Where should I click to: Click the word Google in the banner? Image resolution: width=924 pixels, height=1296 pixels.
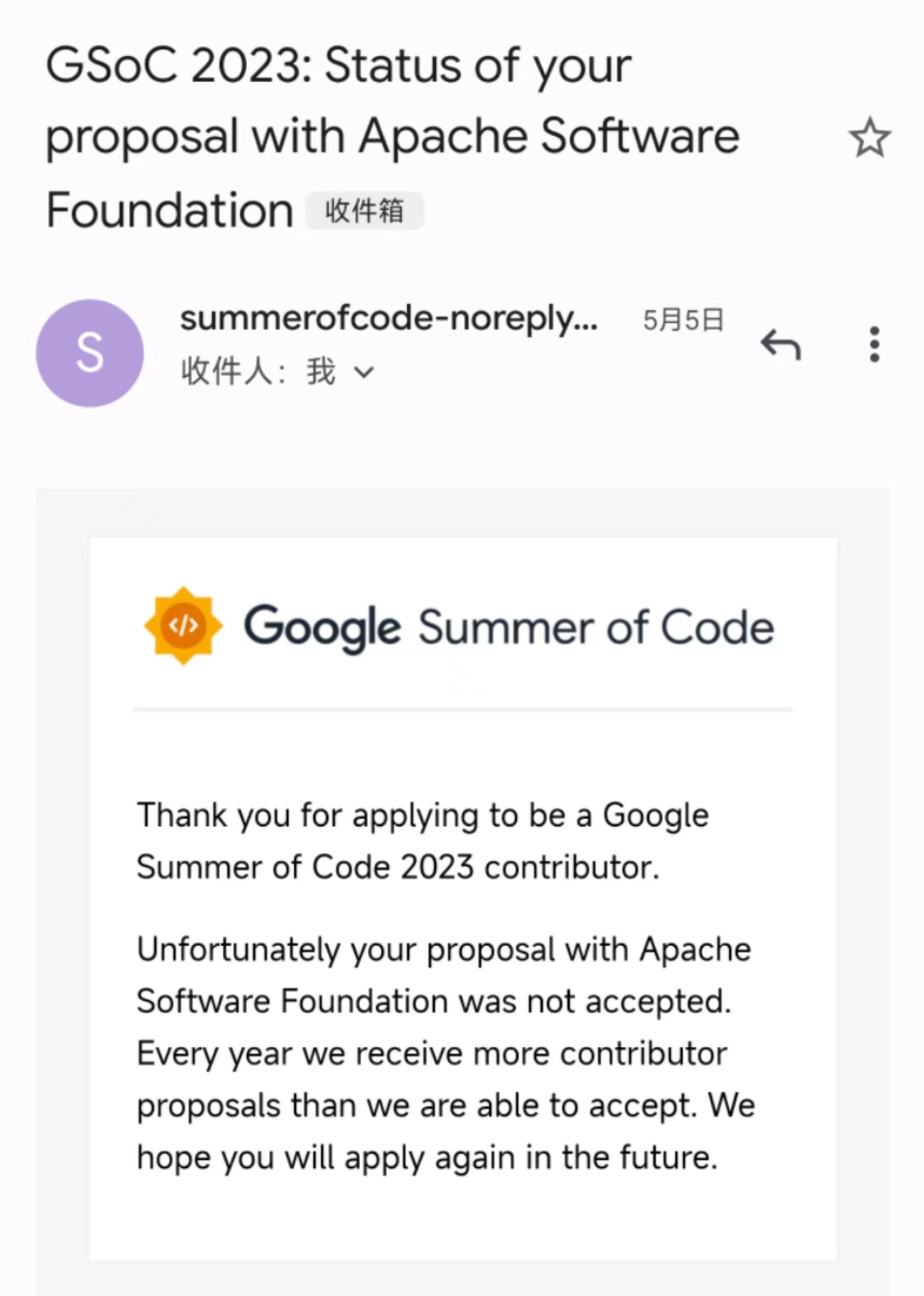322,627
